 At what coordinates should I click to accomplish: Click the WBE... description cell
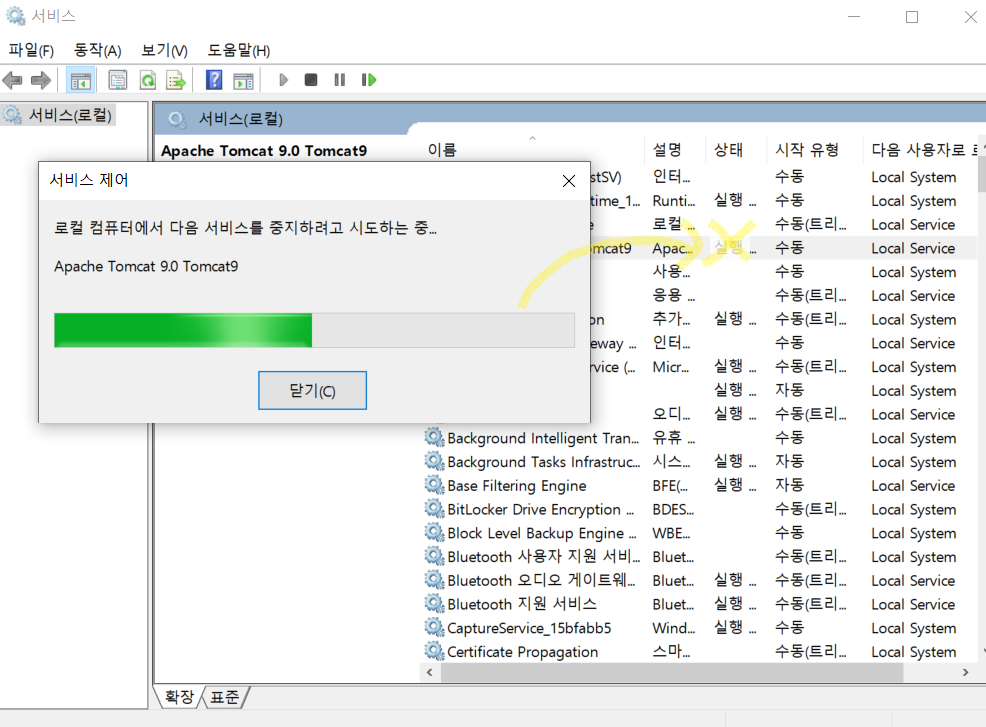click(671, 533)
